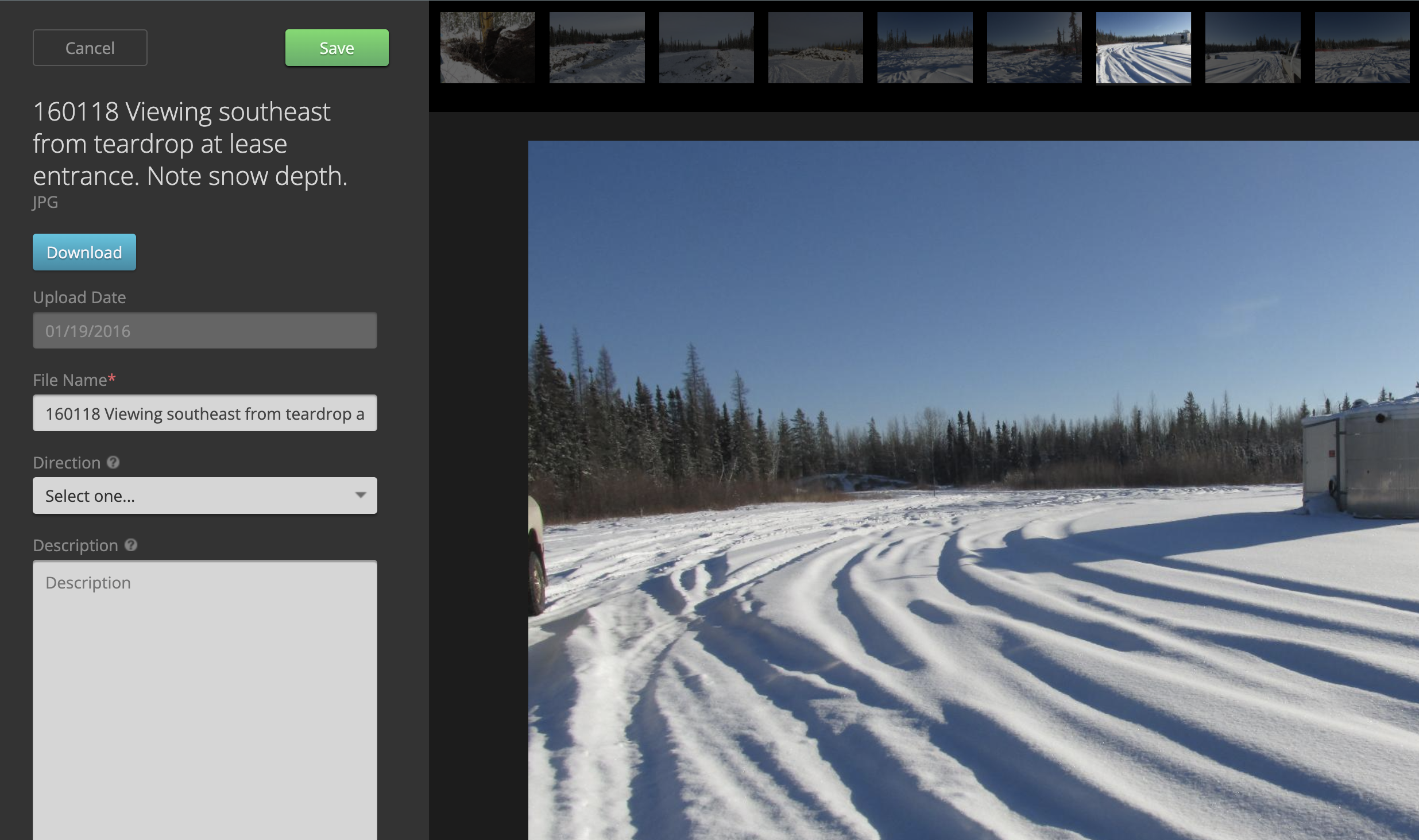Click the Cancel button
The width and height of the screenshot is (1419, 840).
(90, 48)
